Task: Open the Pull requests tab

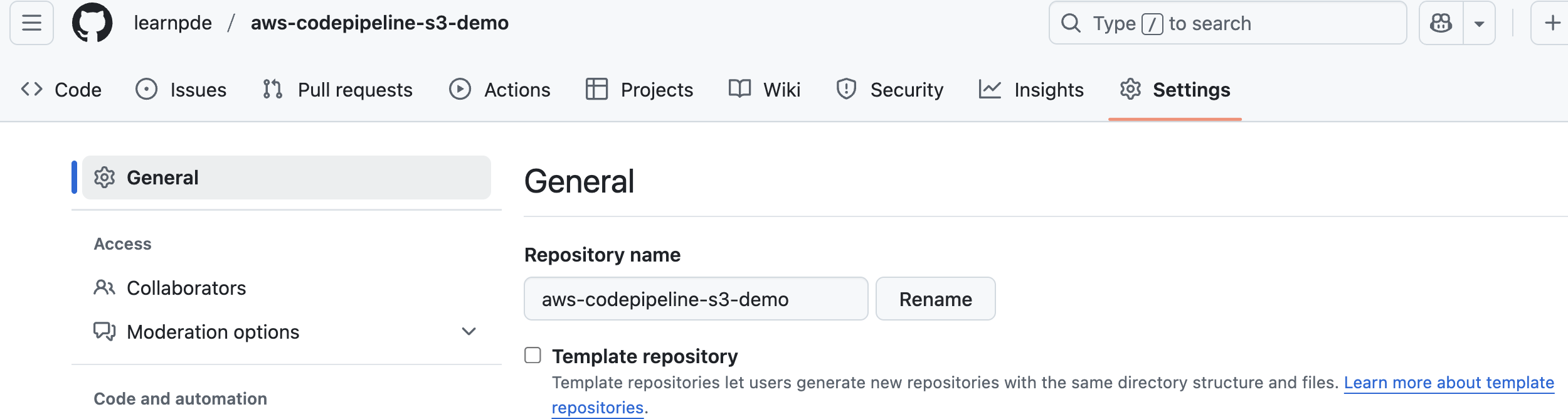Action: tap(337, 90)
